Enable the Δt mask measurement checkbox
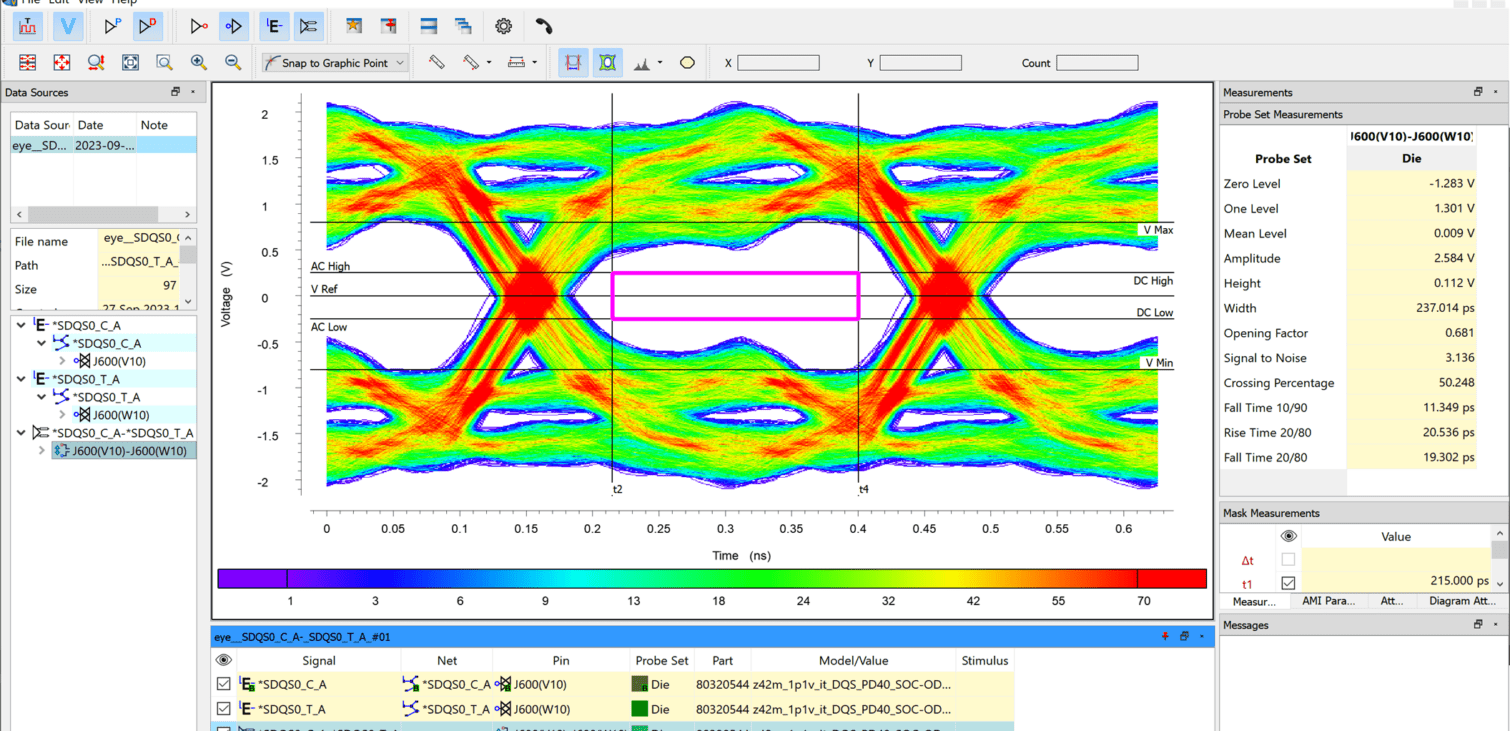This screenshot has width=1510, height=731. point(1288,560)
